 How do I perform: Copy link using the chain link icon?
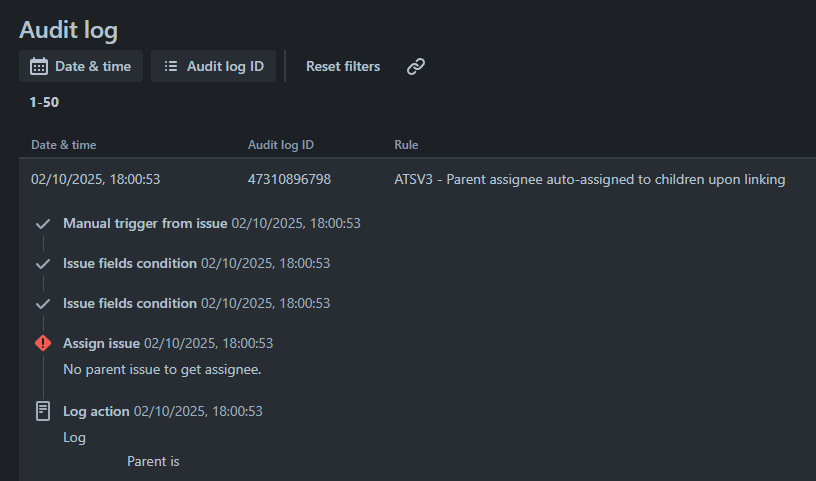click(416, 66)
